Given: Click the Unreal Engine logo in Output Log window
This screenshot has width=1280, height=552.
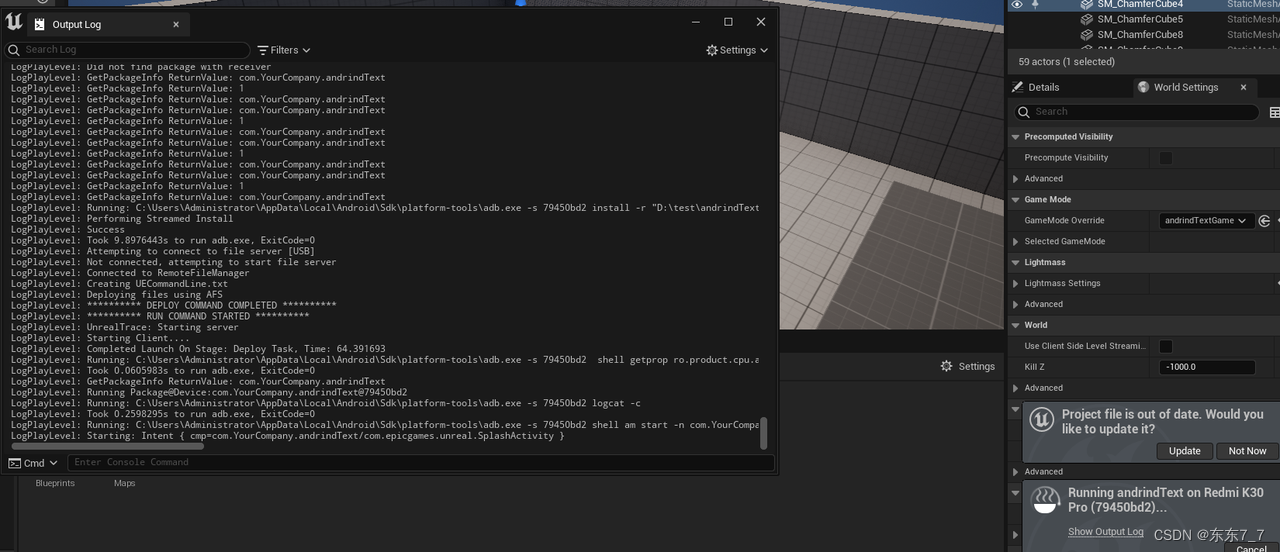Looking at the screenshot, I should click(x=13, y=22).
